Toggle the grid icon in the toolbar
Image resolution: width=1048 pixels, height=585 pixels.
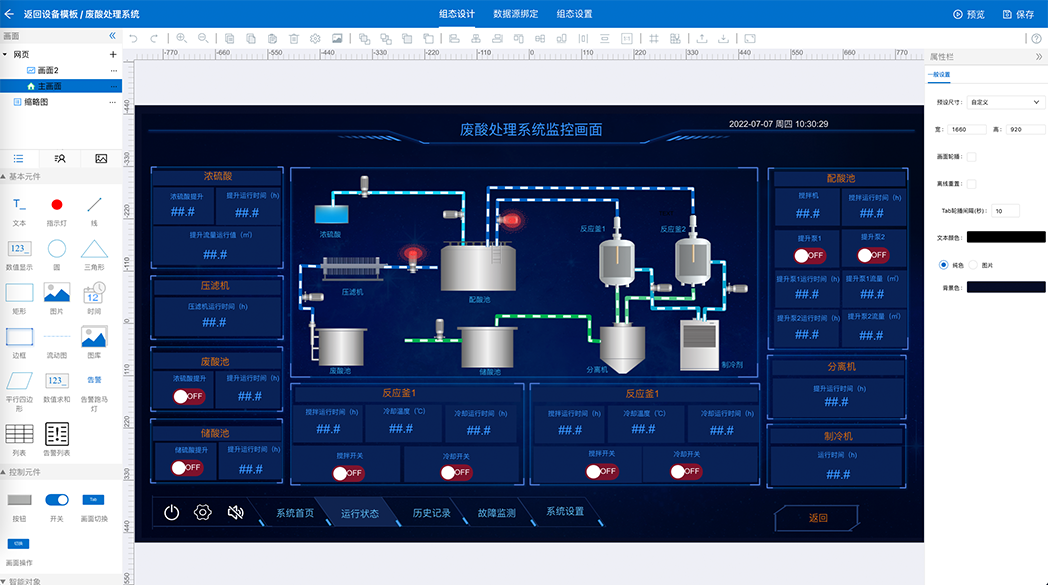pyautogui.click(x=654, y=38)
